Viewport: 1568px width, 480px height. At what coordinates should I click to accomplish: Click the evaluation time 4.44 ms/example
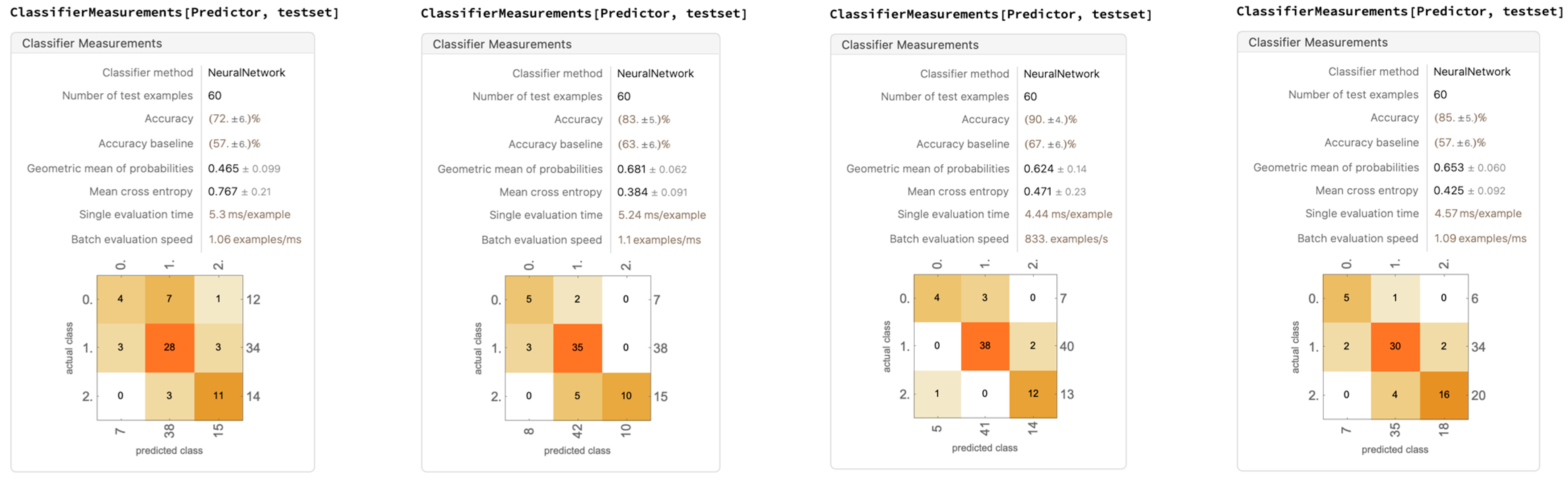(1068, 214)
